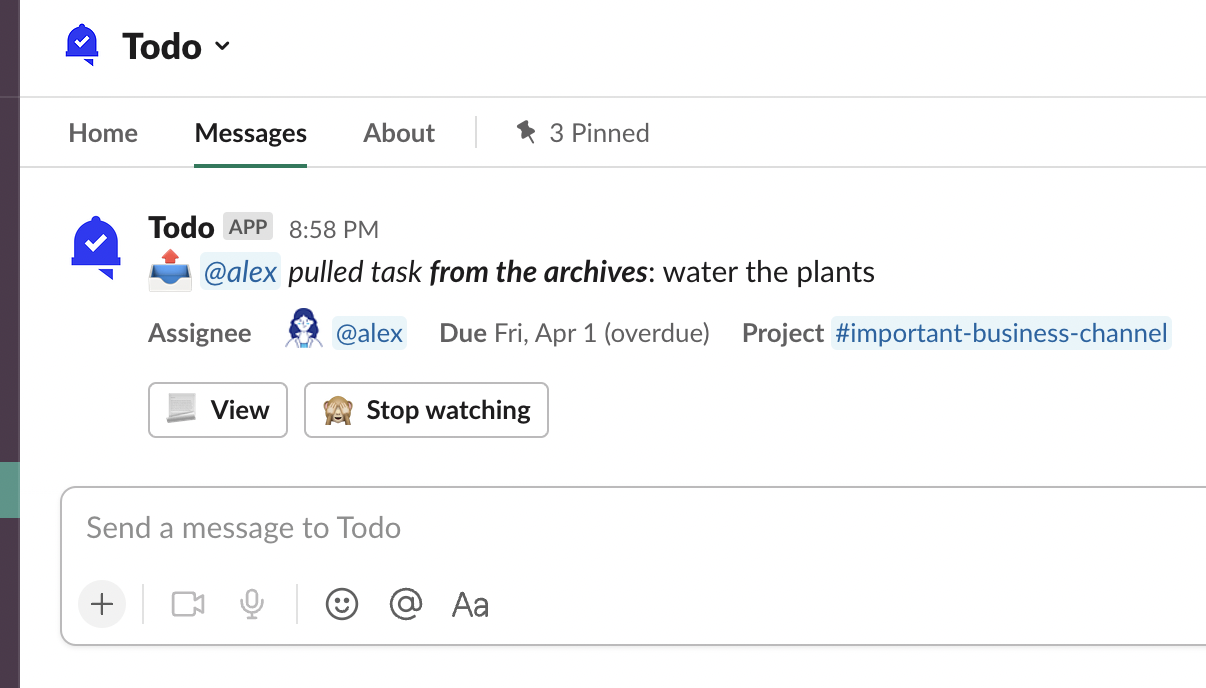Switch to the Home tab
This screenshot has width=1206, height=688.
pyautogui.click(x=103, y=133)
